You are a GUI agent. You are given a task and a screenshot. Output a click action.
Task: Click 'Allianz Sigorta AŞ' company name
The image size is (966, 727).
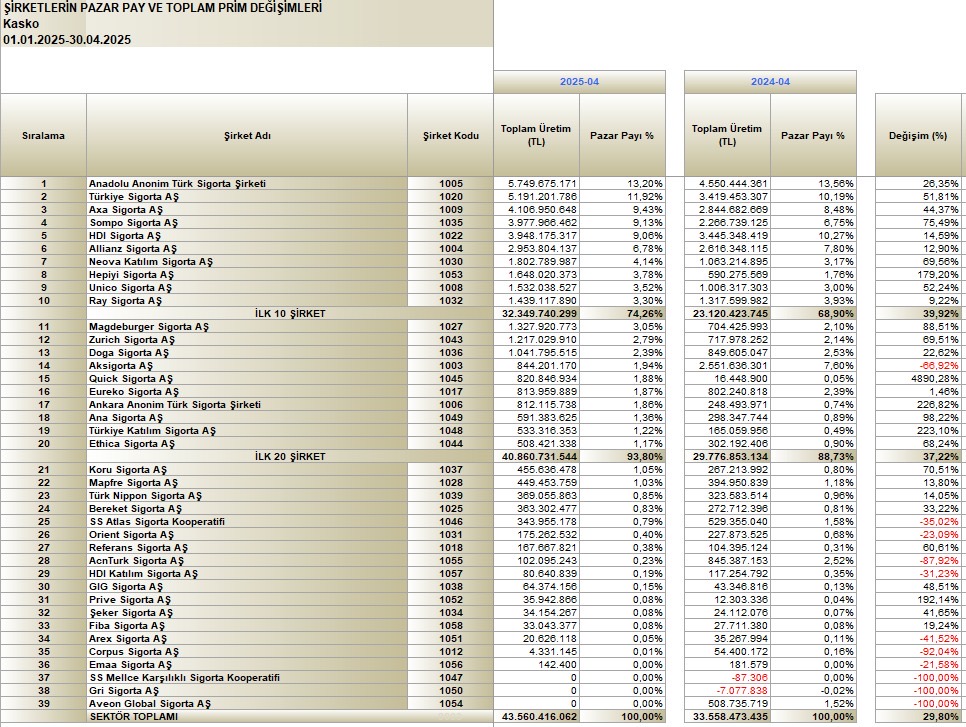coord(132,248)
